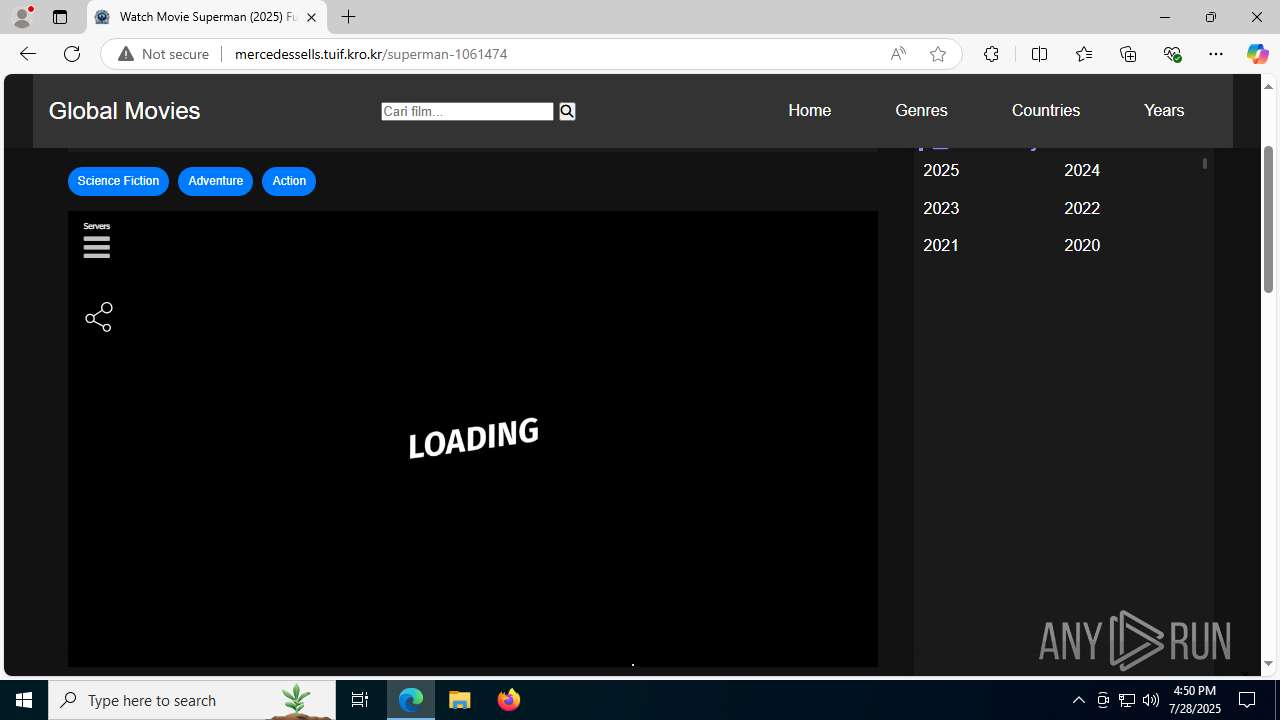Screen dimensions: 1280x720
Task: Close the Superman movie tab
Action: coord(311,17)
